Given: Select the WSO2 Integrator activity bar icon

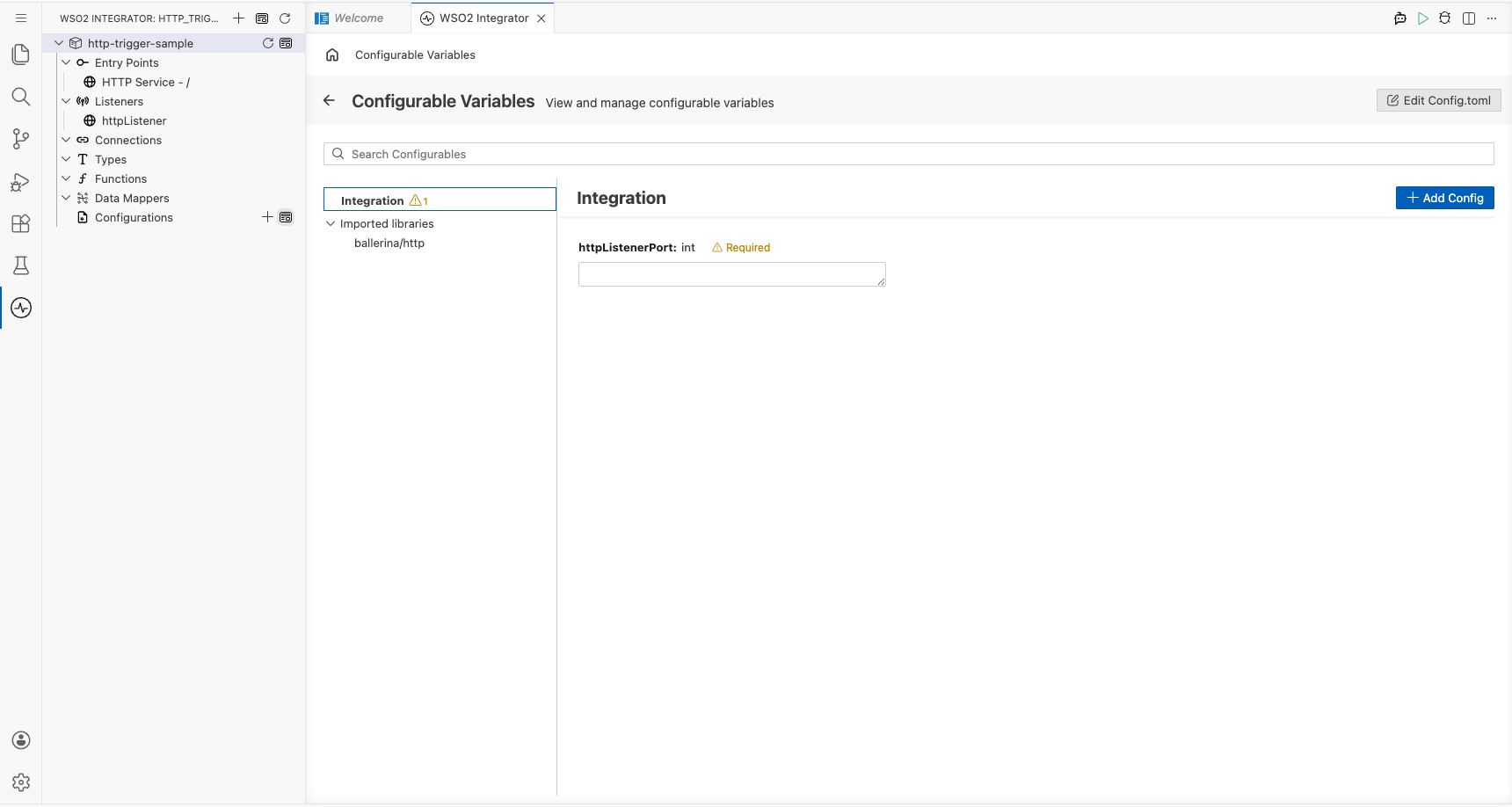Looking at the screenshot, I should [x=21, y=308].
